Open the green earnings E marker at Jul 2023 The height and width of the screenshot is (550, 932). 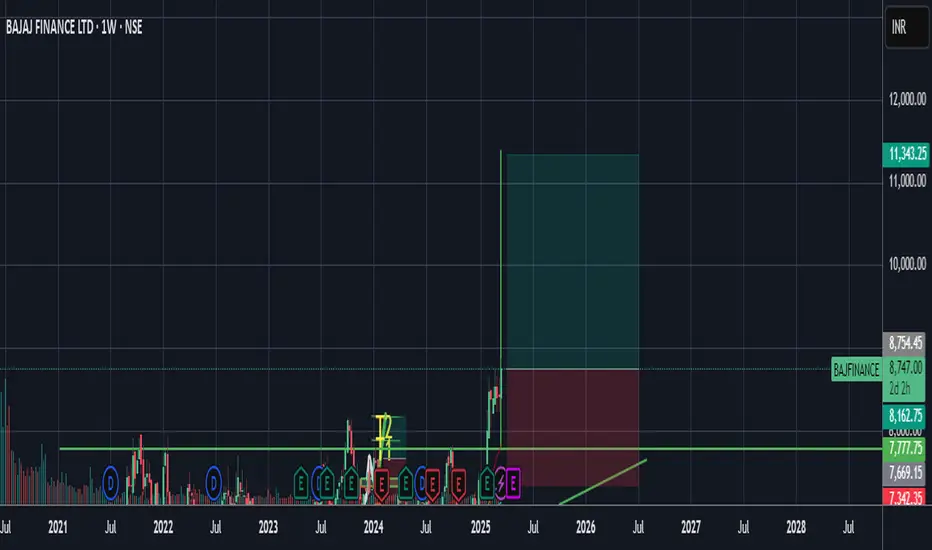click(x=326, y=483)
